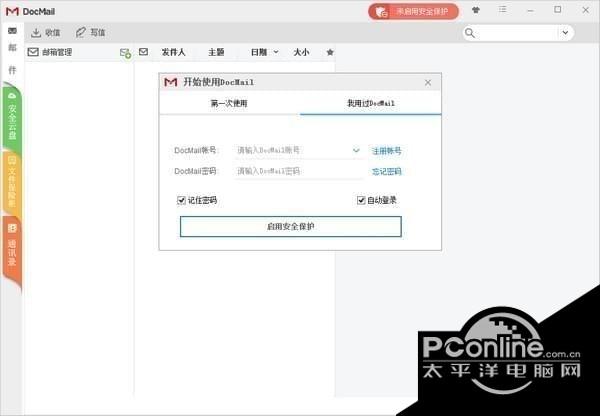Click the star flag column header
This screenshot has width=600, height=416.
coord(330,52)
